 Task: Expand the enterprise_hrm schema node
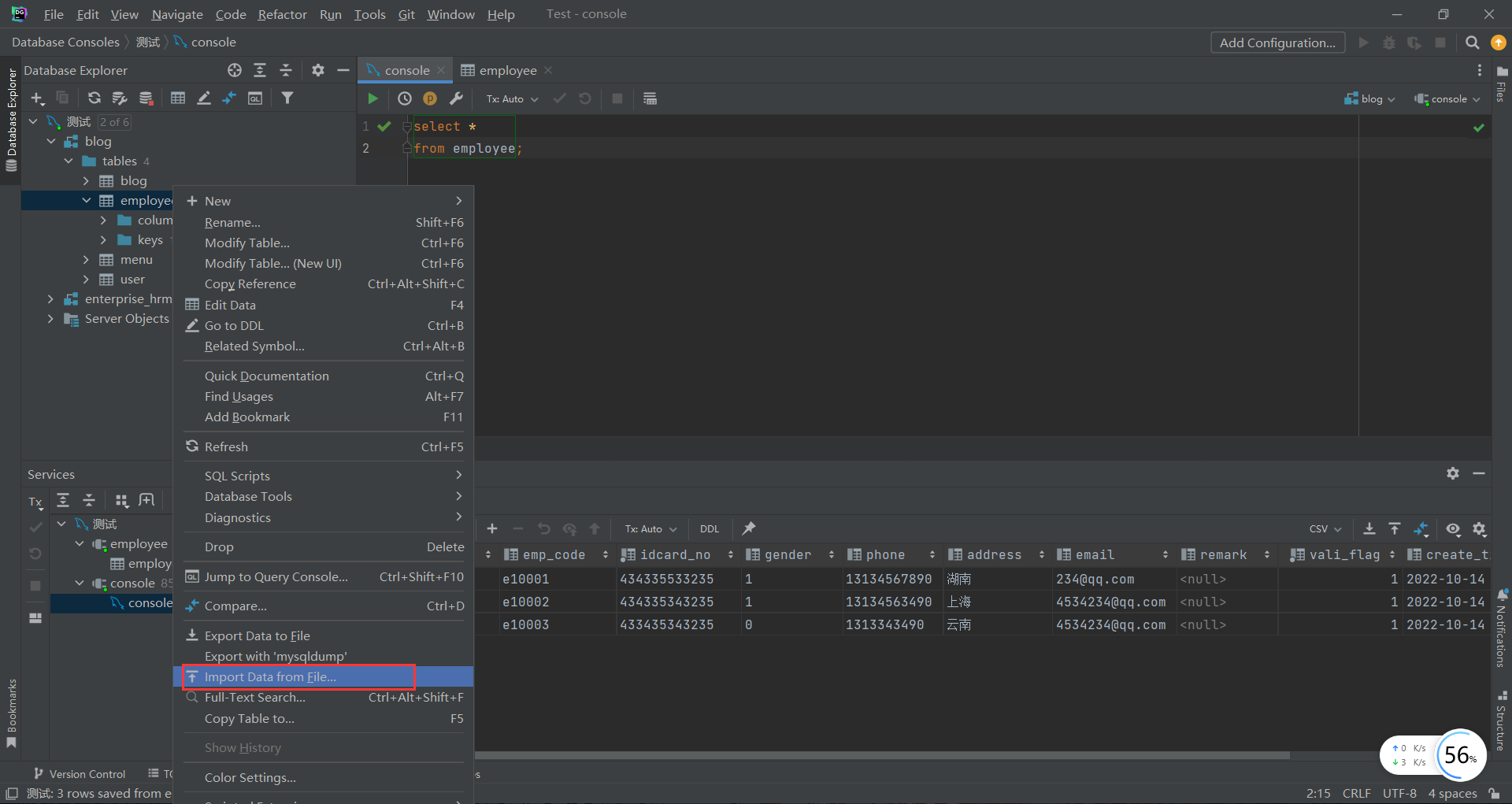[x=51, y=298]
